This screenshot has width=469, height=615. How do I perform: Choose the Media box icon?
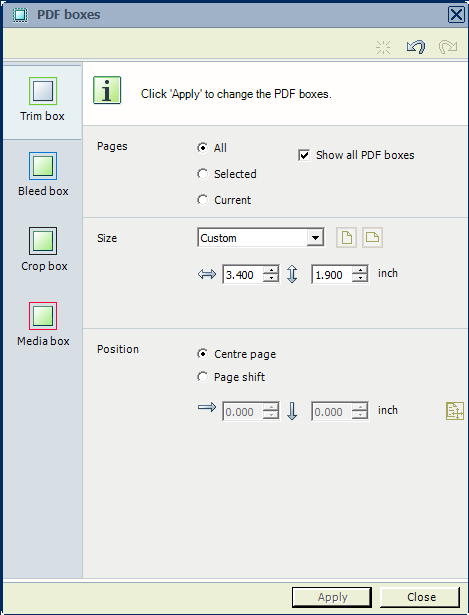click(43, 316)
